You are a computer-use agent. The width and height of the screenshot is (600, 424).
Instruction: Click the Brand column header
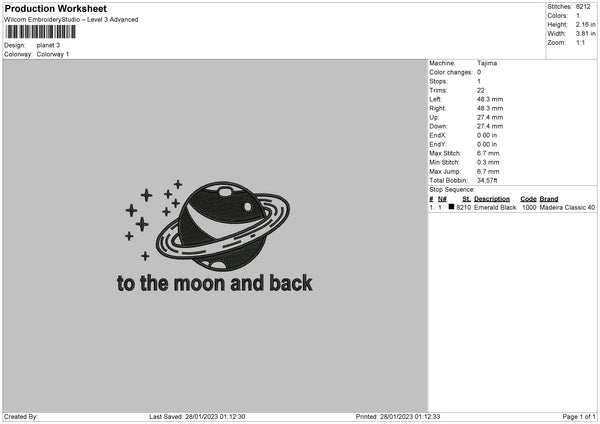point(549,199)
